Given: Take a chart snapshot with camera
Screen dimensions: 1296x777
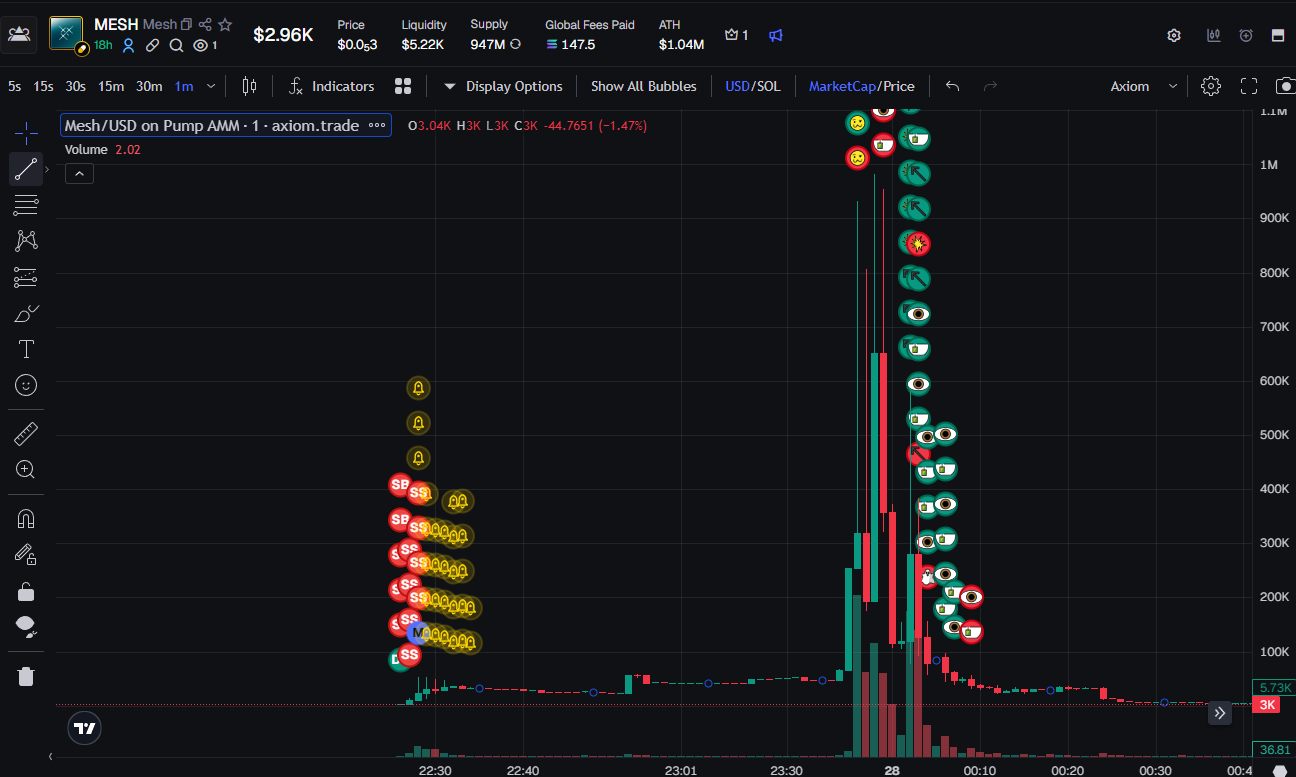Looking at the screenshot, I should [x=1286, y=86].
